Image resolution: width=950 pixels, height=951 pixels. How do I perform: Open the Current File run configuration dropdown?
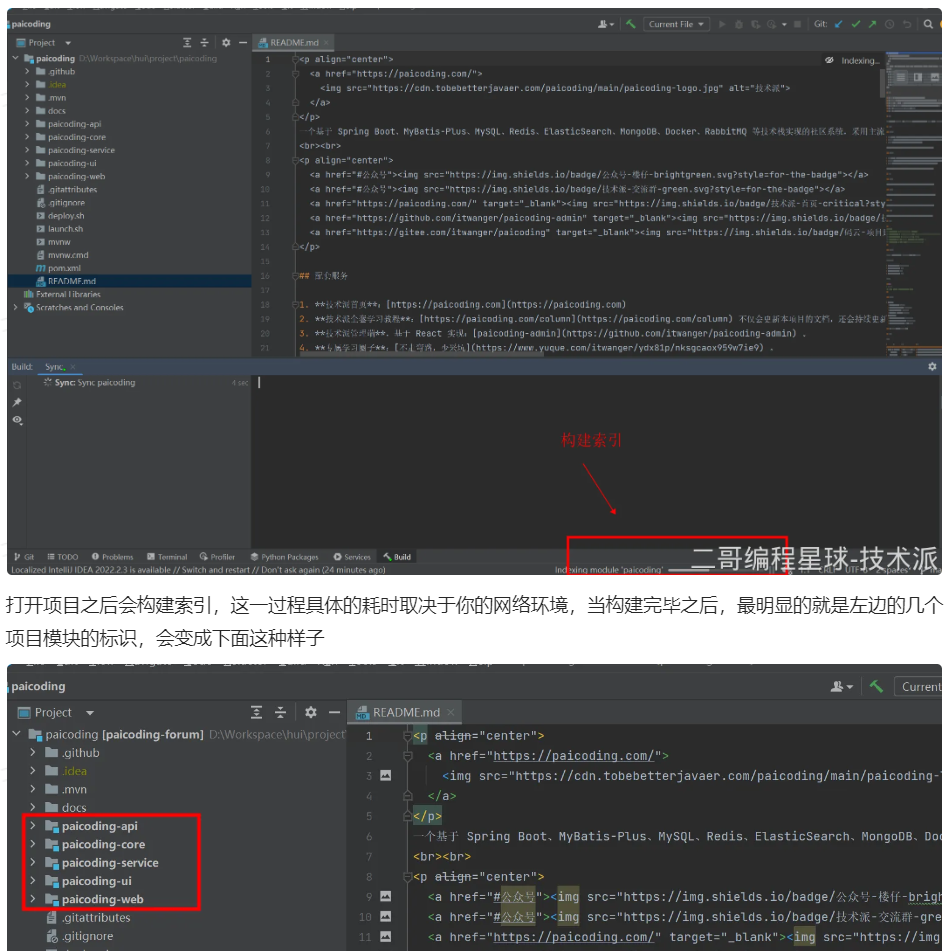676,24
